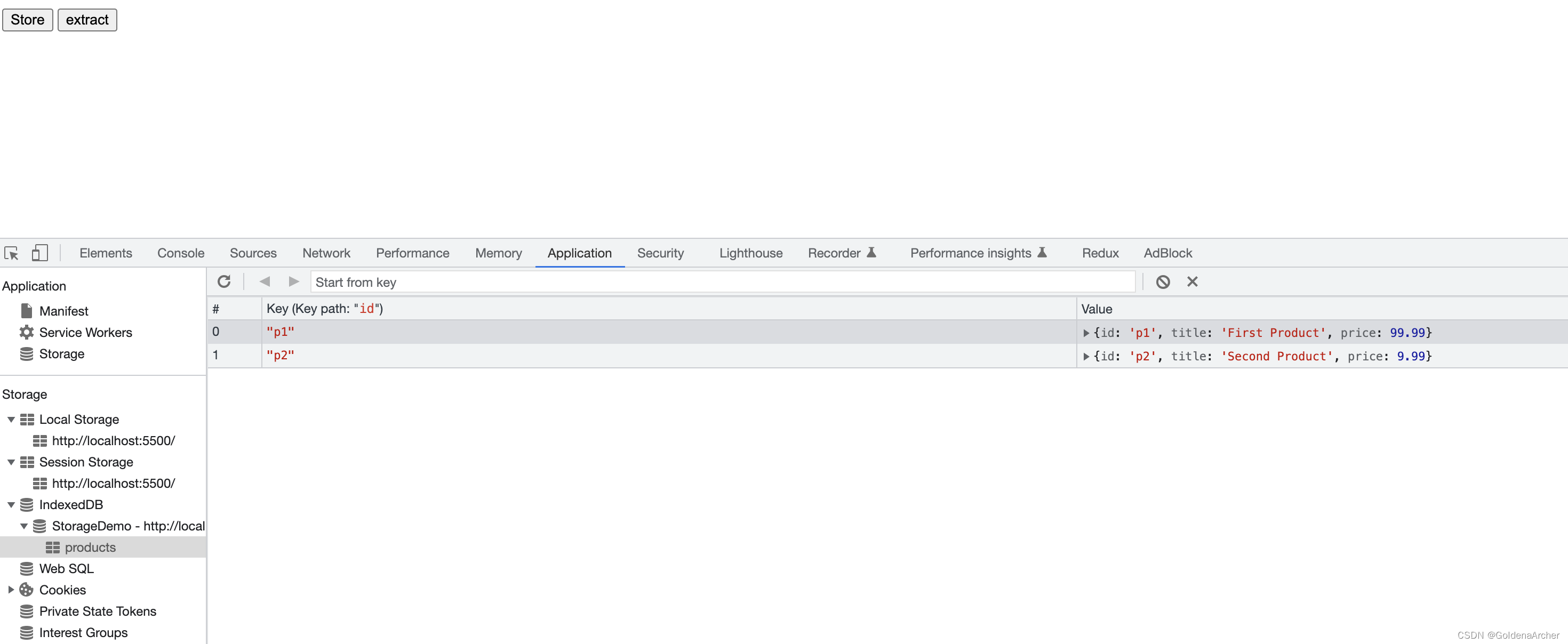The height and width of the screenshot is (644, 1568).
Task: Switch to the Network tab
Action: 326,253
